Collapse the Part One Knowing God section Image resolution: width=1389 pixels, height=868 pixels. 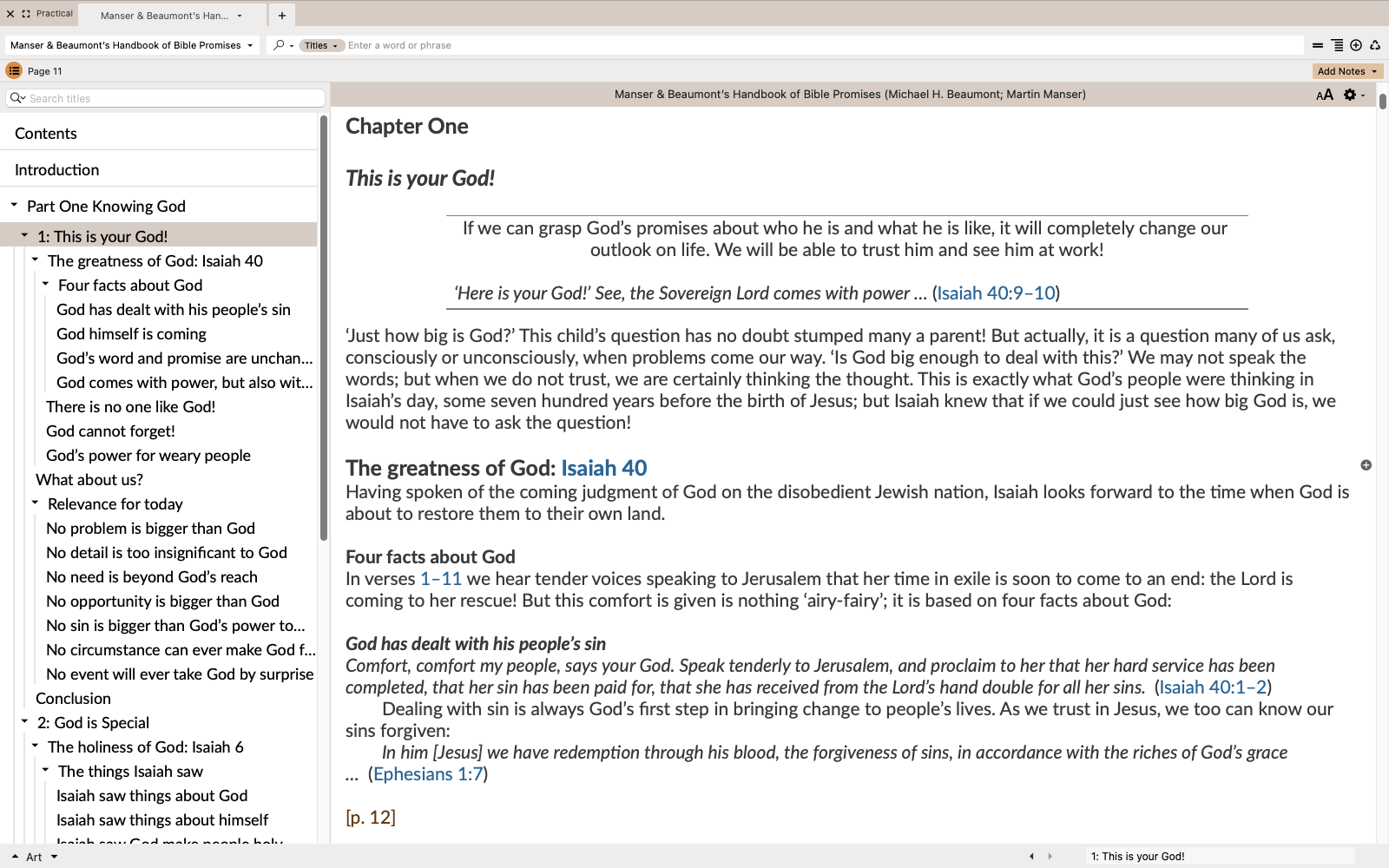[14, 206]
